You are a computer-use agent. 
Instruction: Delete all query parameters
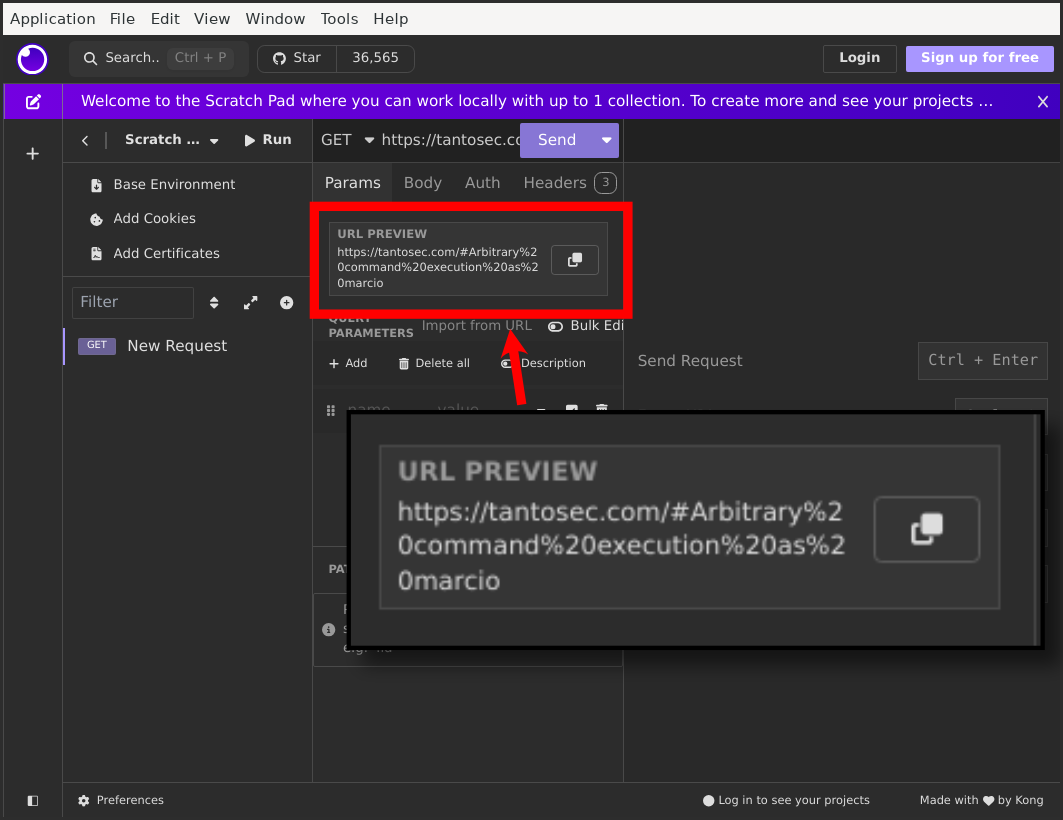[x=434, y=364]
